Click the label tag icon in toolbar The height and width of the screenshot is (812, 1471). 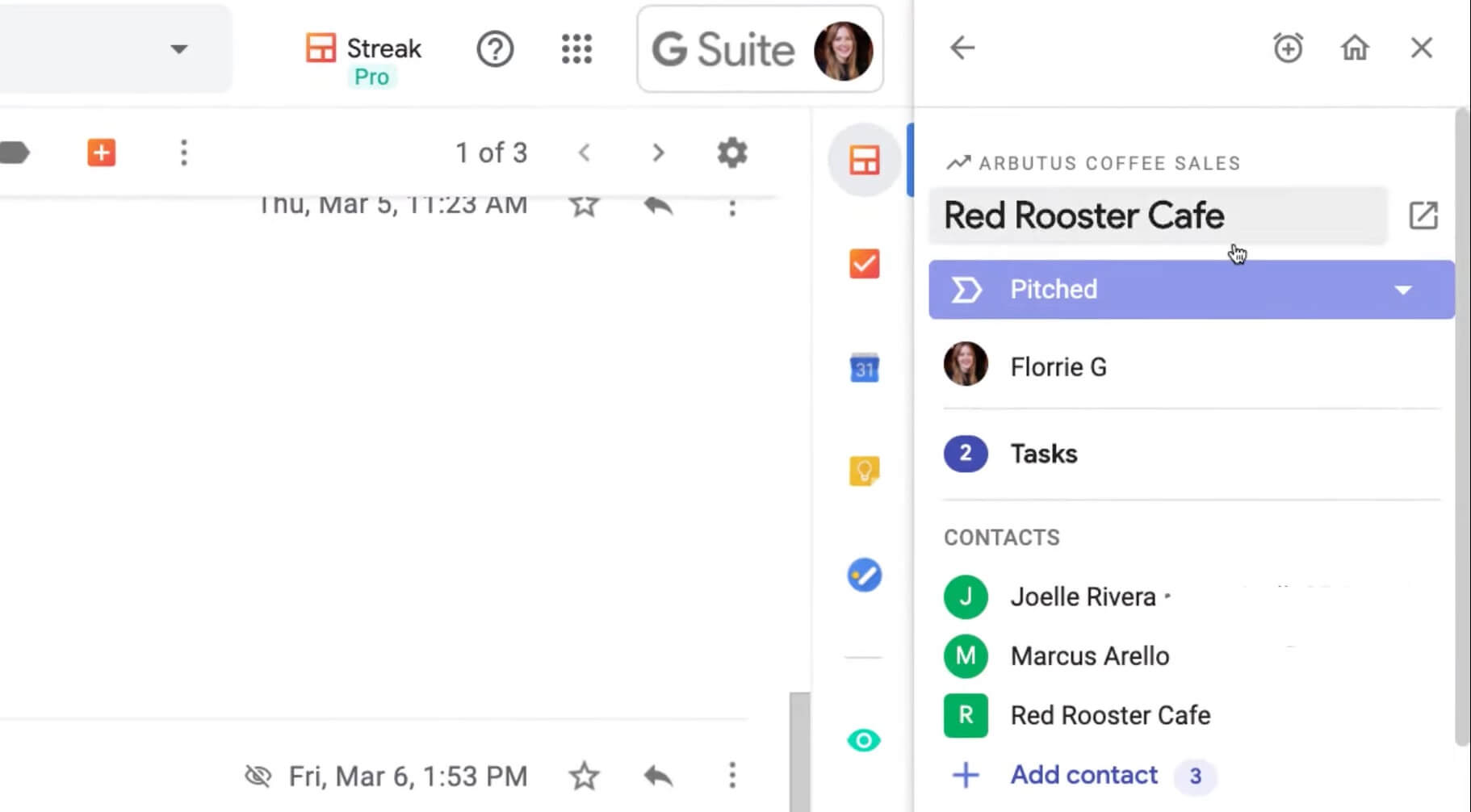(15, 153)
